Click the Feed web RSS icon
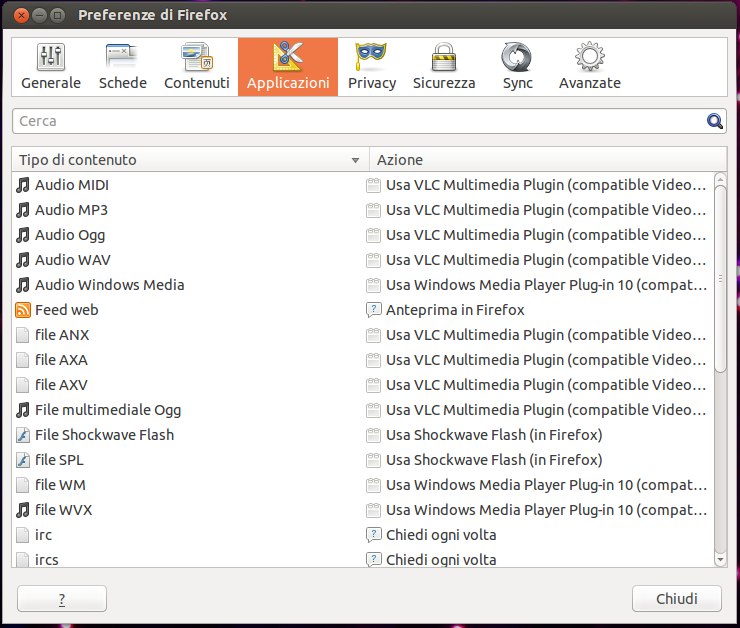The image size is (740, 628). click(23, 310)
